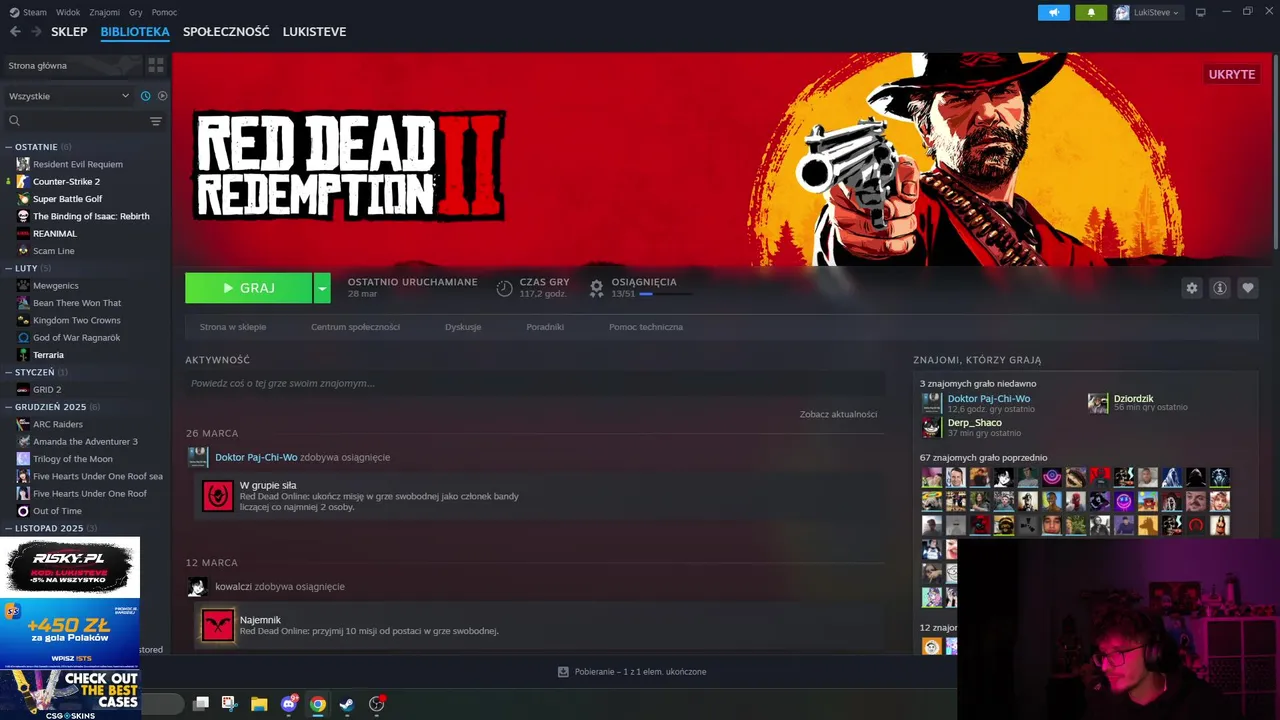Image resolution: width=1280 pixels, height=720 pixels.
Task: Open notifications with the green bell
Action: pyautogui.click(x=1091, y=12)
